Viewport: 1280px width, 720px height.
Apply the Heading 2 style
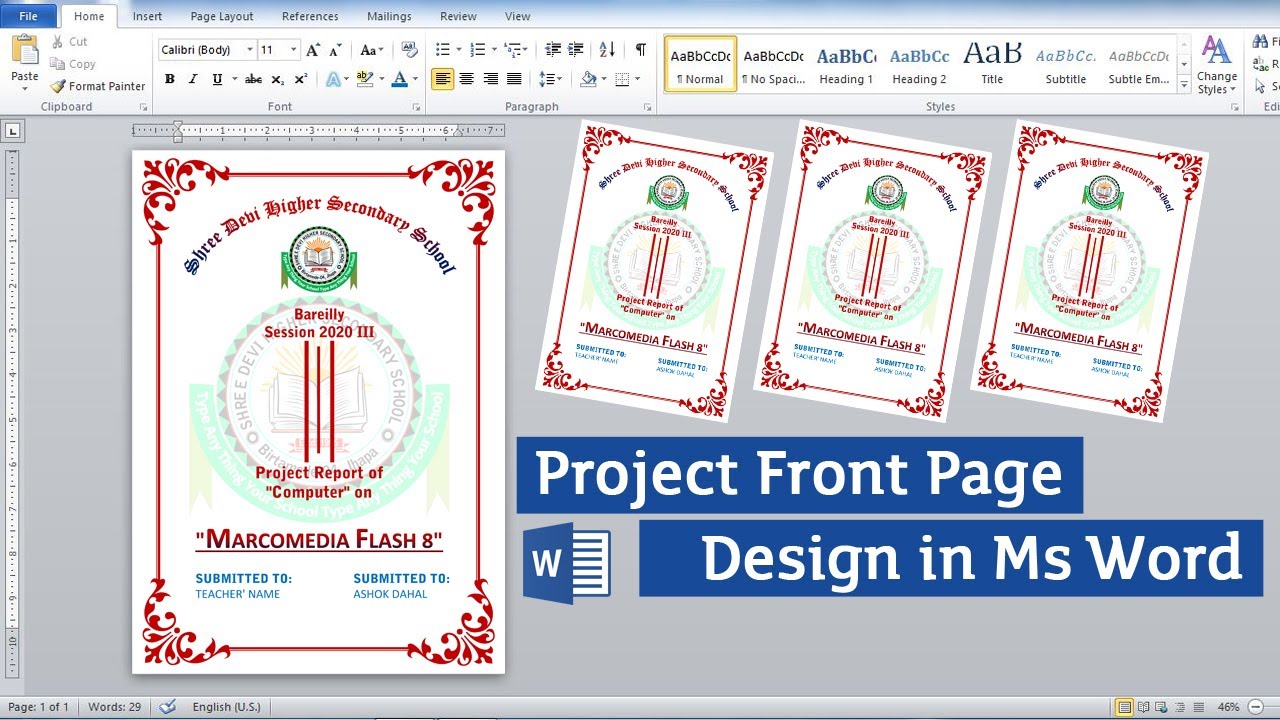pos(919,64)
